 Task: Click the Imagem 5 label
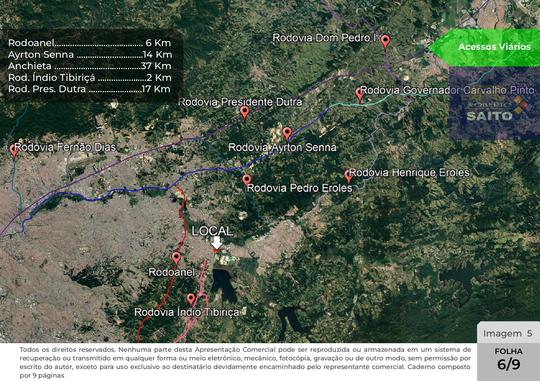(508, 333)
